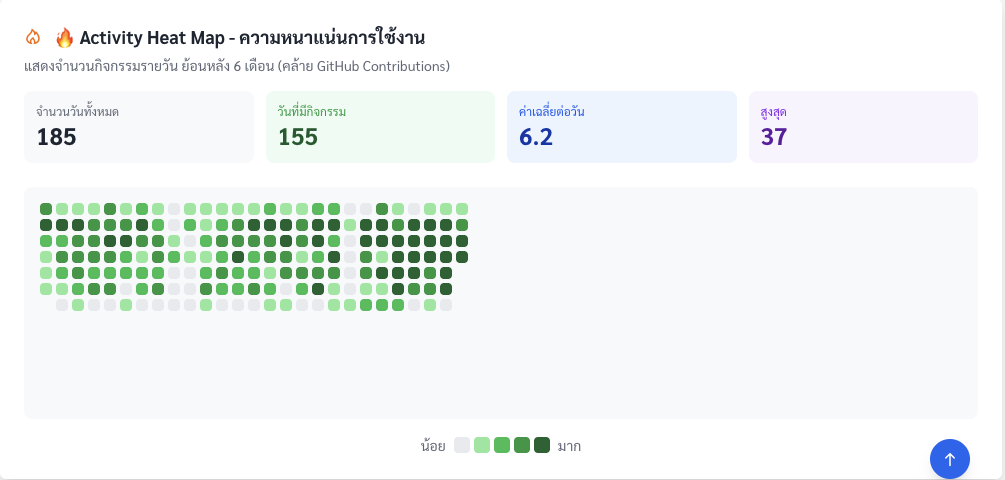Select the middle legend swatch
Image resolution: width=1005 pixels, height=480 pixels.
(502, 445)
